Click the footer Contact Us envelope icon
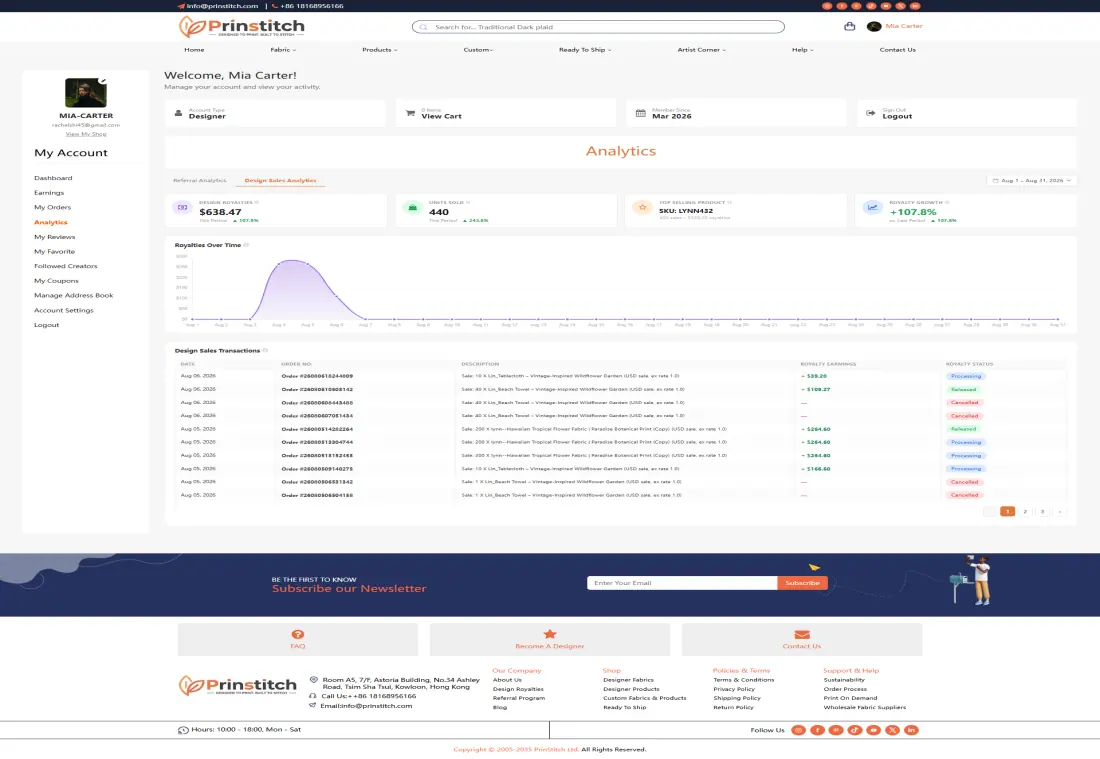Screen dimensions: 1100x759 point(802,634)
